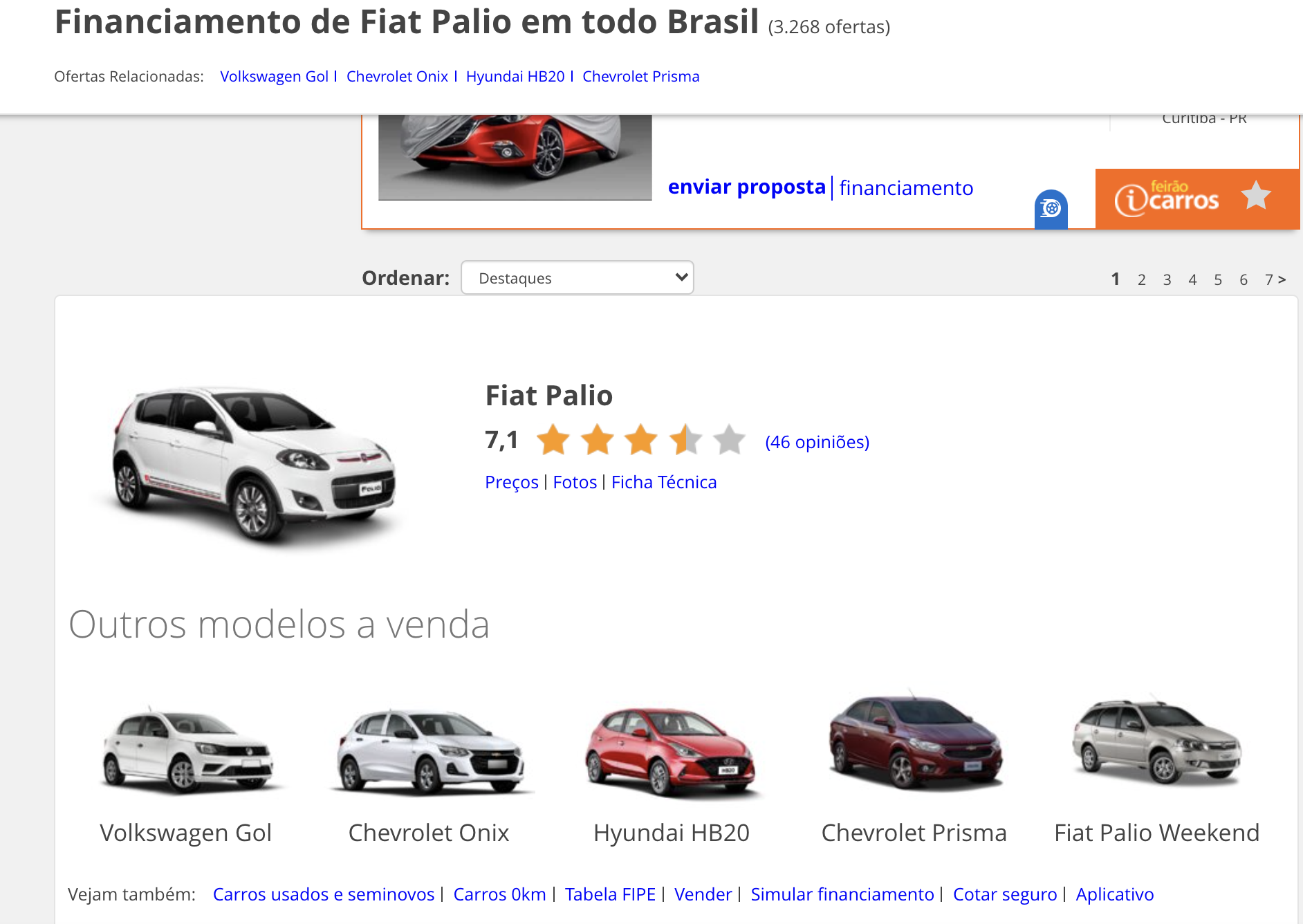The image size is (1303, 924).
Task: Select the Fiat Palio Weekend car image
Action: pos(1157,740)
